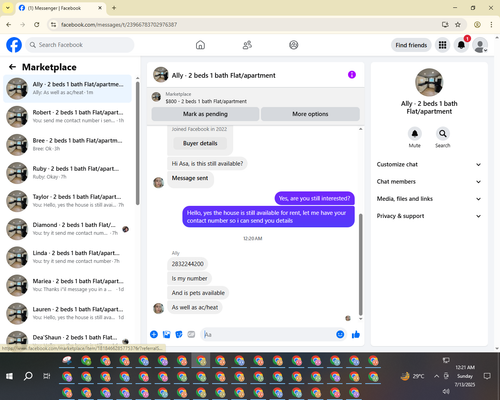Expand Chat members section

(x=429, y=182)
